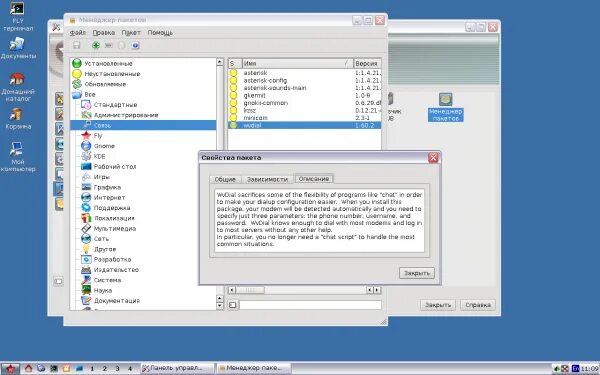Click the Документация icon in tree
The height and width of the screenshot is (375, 600).
click(86, 301)
